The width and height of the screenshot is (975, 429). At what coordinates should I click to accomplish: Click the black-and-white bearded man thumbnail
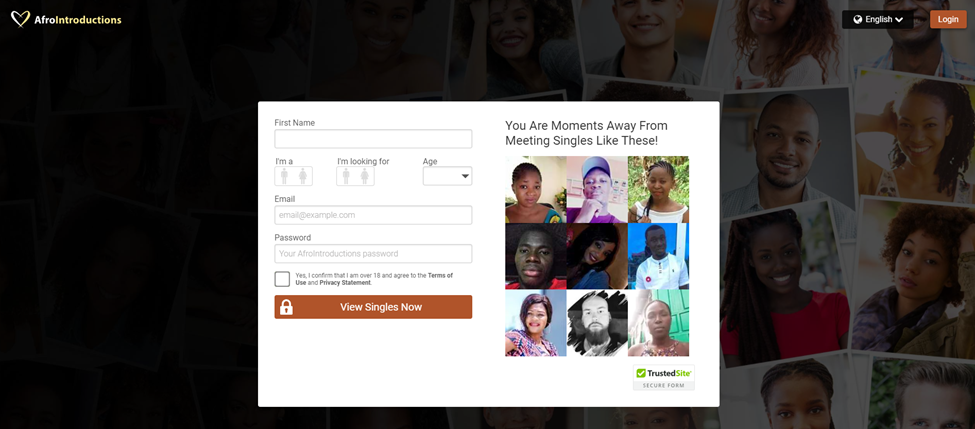point(597,323)
